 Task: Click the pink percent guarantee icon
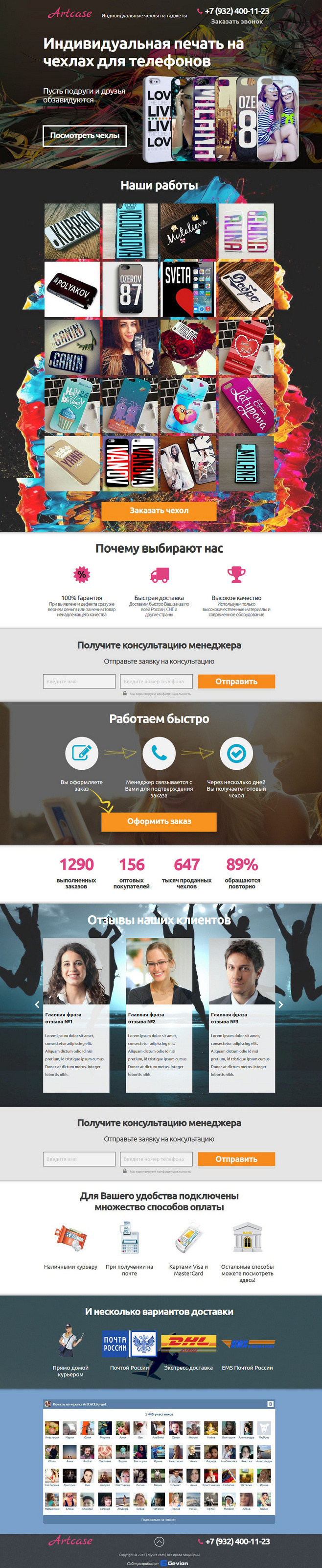pos(81,574)
